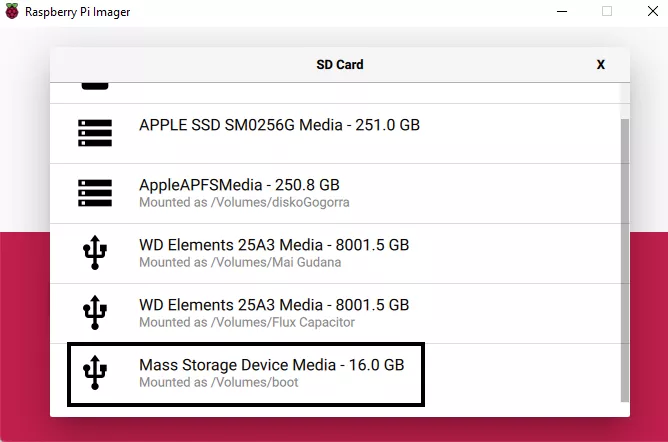This screenshot has height=442, width=668.
Task: Pick WD Elements 25A3 Media label above Flux Capacitor
Action: (x=274, y=305)
